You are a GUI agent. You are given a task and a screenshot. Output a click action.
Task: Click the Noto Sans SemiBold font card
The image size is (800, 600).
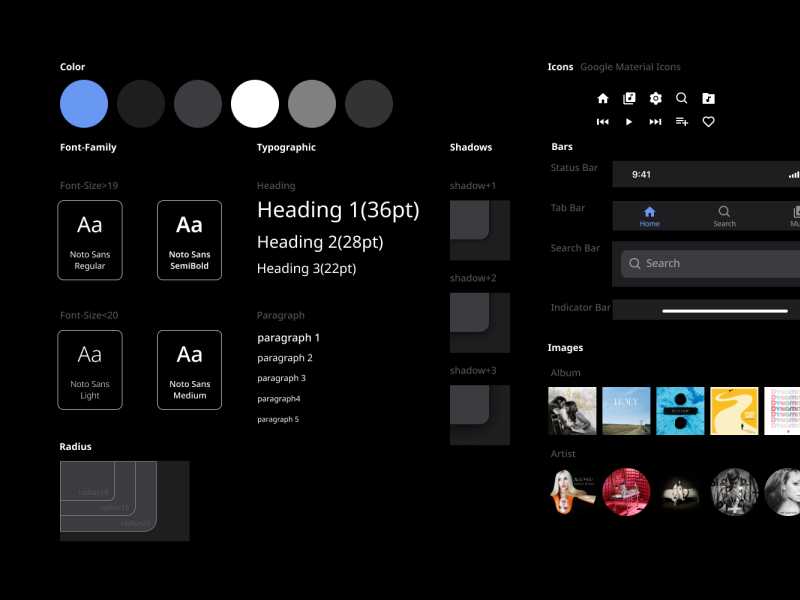(x=189, y=240)
